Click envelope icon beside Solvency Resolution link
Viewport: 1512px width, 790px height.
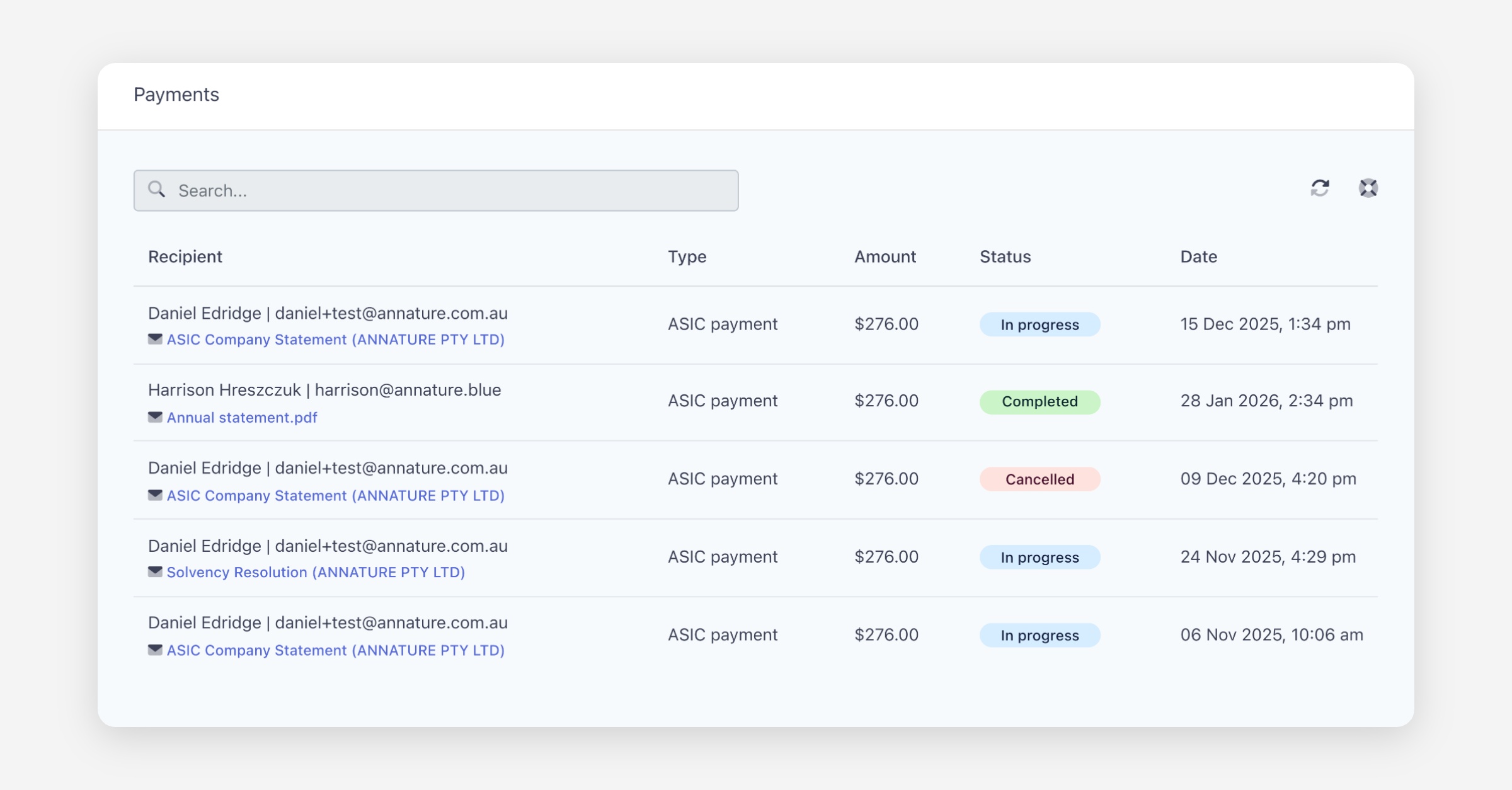pyautogui.click(x=155, y=572)
